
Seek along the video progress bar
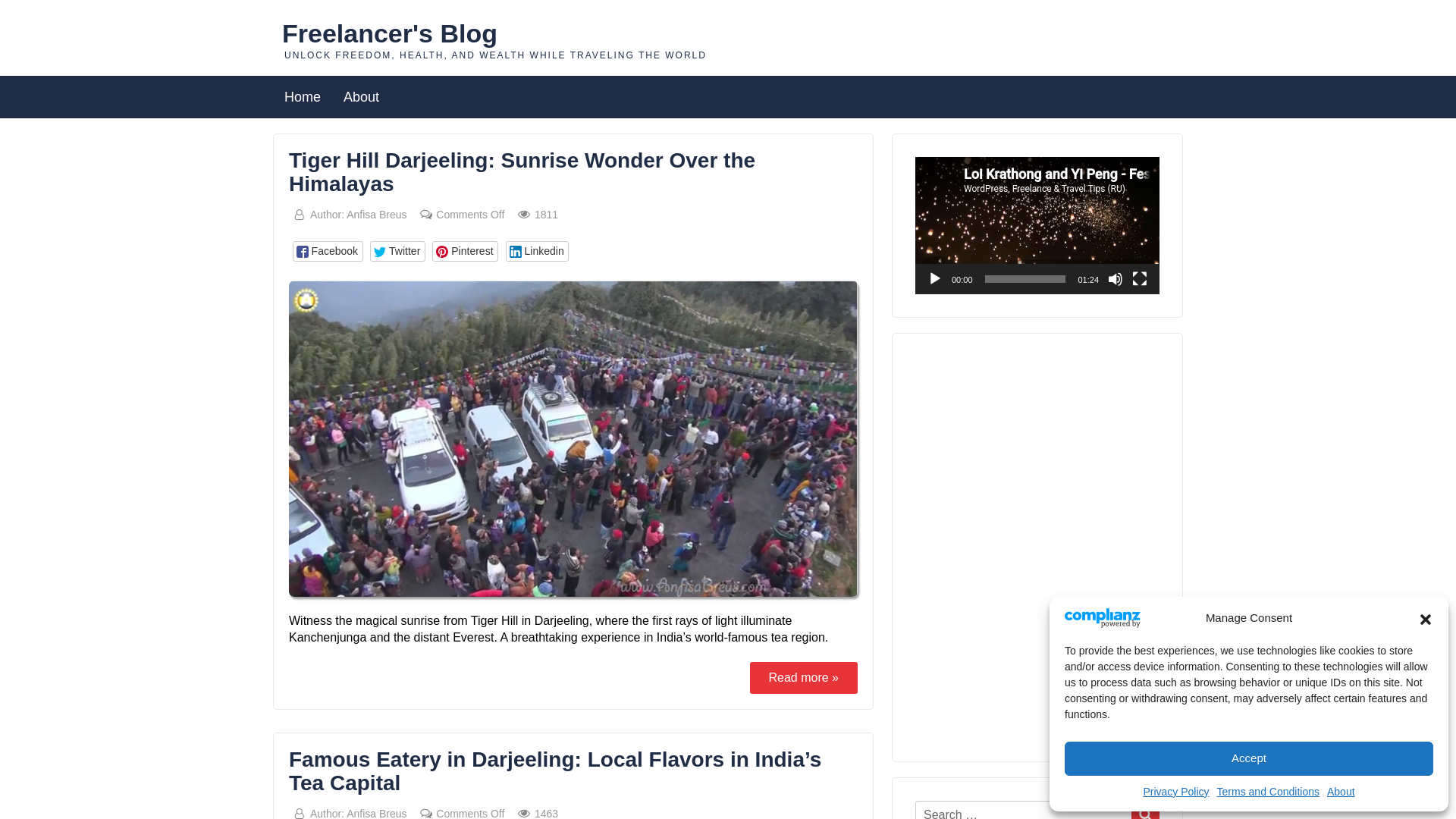1025,279
